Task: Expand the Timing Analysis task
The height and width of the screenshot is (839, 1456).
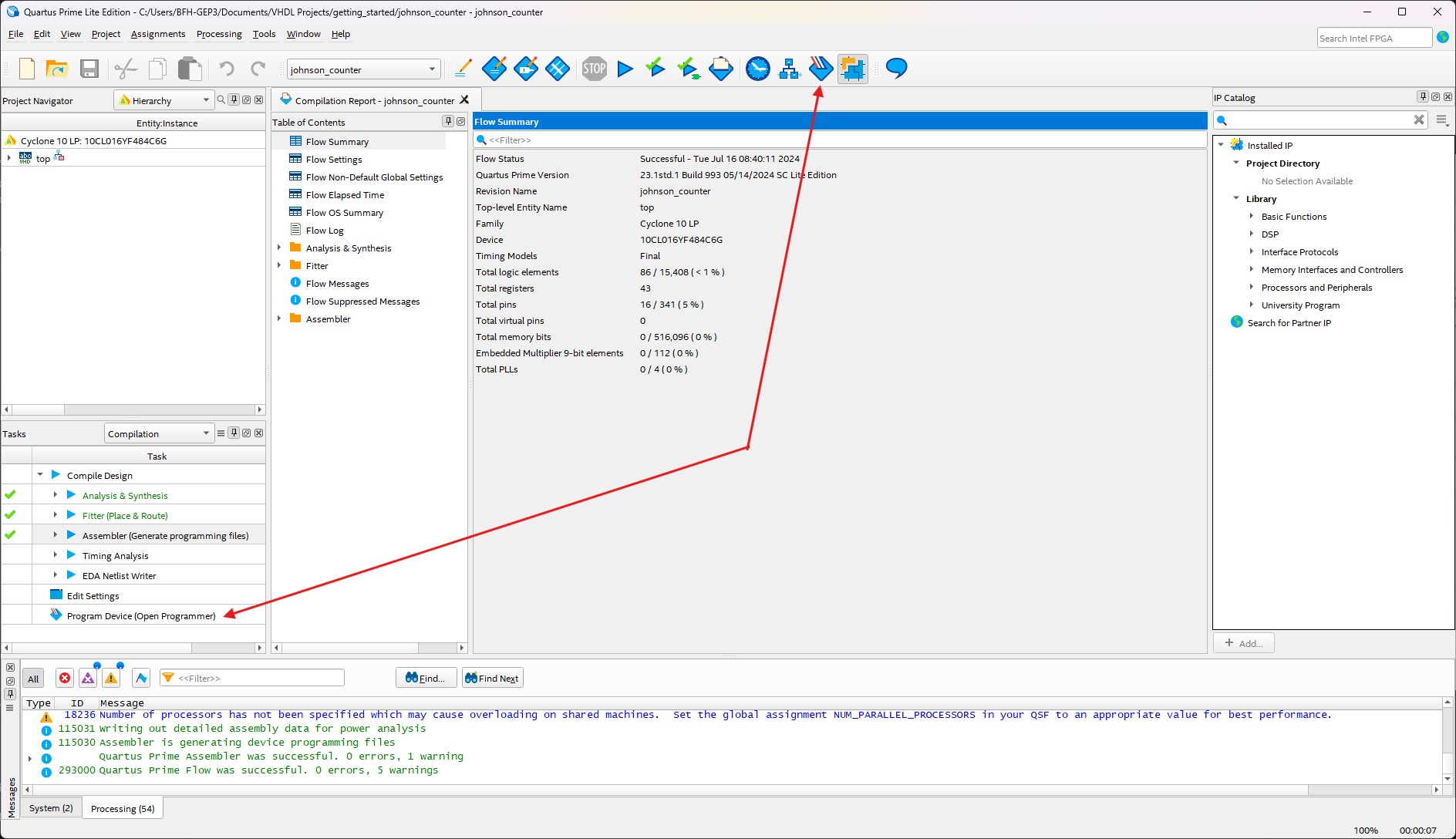Action: 56,555
